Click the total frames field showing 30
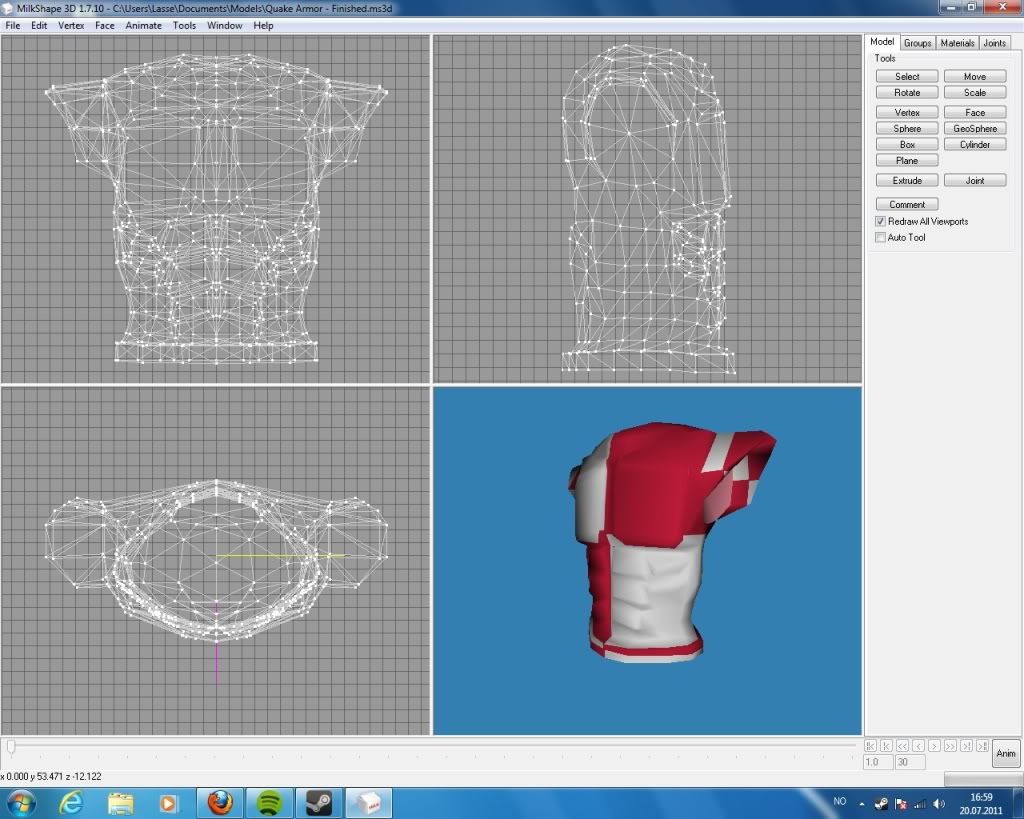Screen dimensions: 1024x819 coord(910,762)
